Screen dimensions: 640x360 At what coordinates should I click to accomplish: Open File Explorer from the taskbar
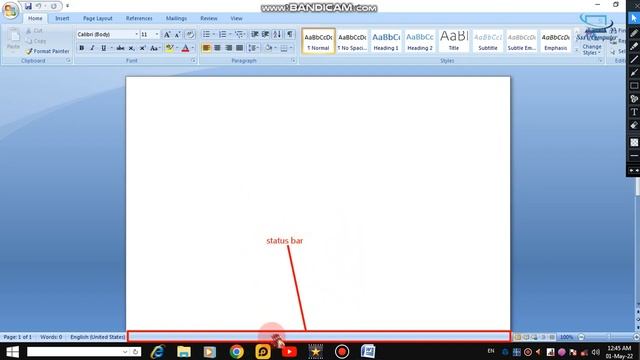[x=184, y=352]
